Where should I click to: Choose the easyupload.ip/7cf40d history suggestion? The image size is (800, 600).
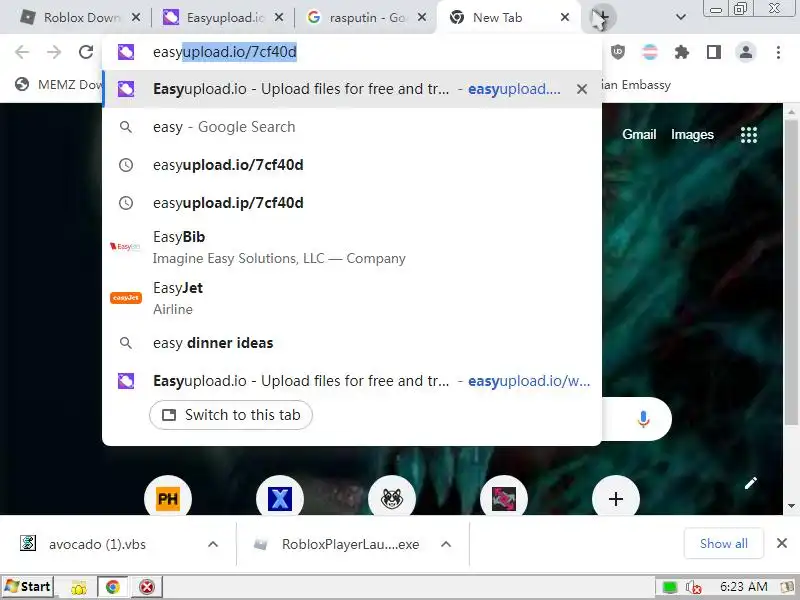click(352, 203)
